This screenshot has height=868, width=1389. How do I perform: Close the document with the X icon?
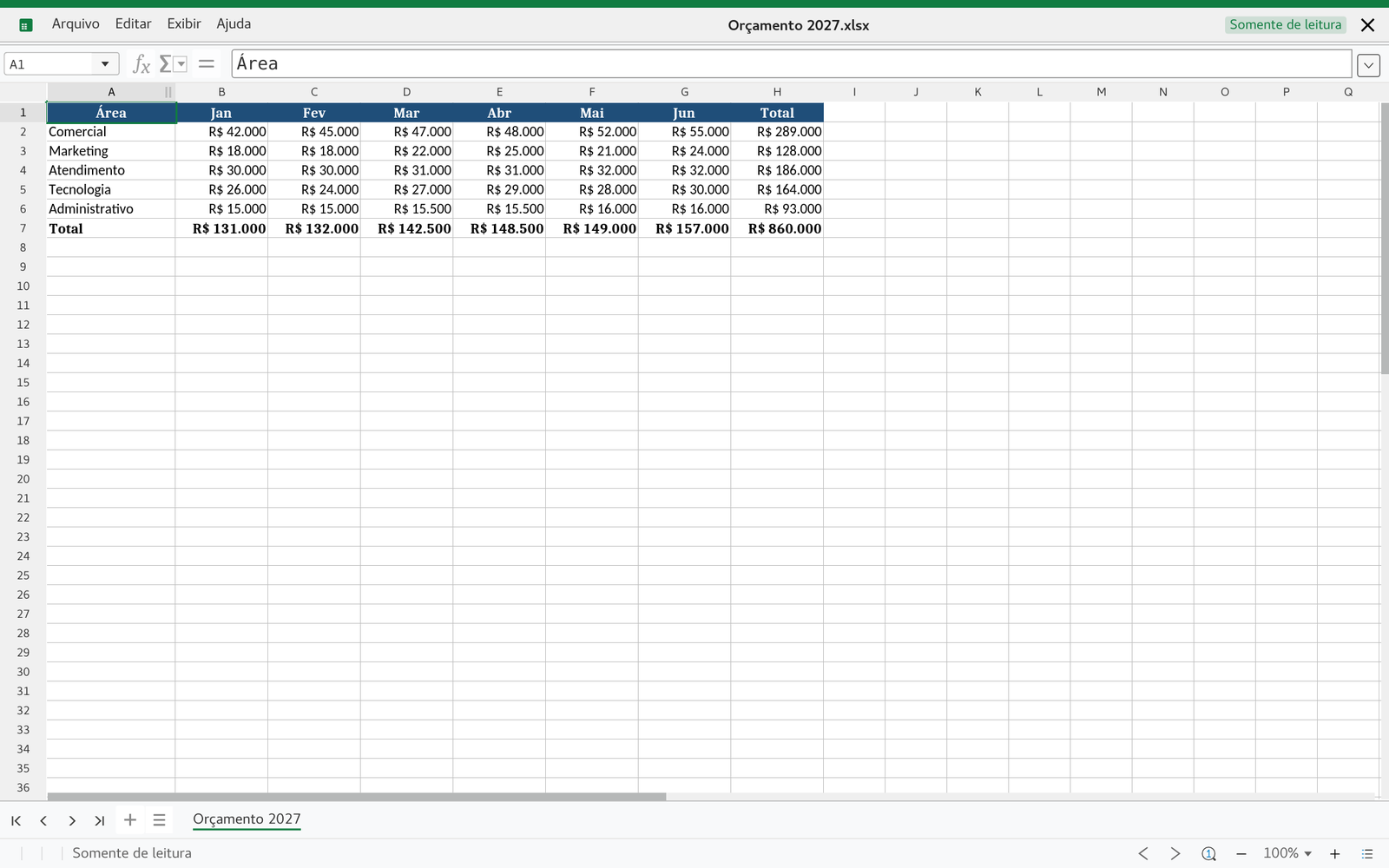[x=1368, y=25]
